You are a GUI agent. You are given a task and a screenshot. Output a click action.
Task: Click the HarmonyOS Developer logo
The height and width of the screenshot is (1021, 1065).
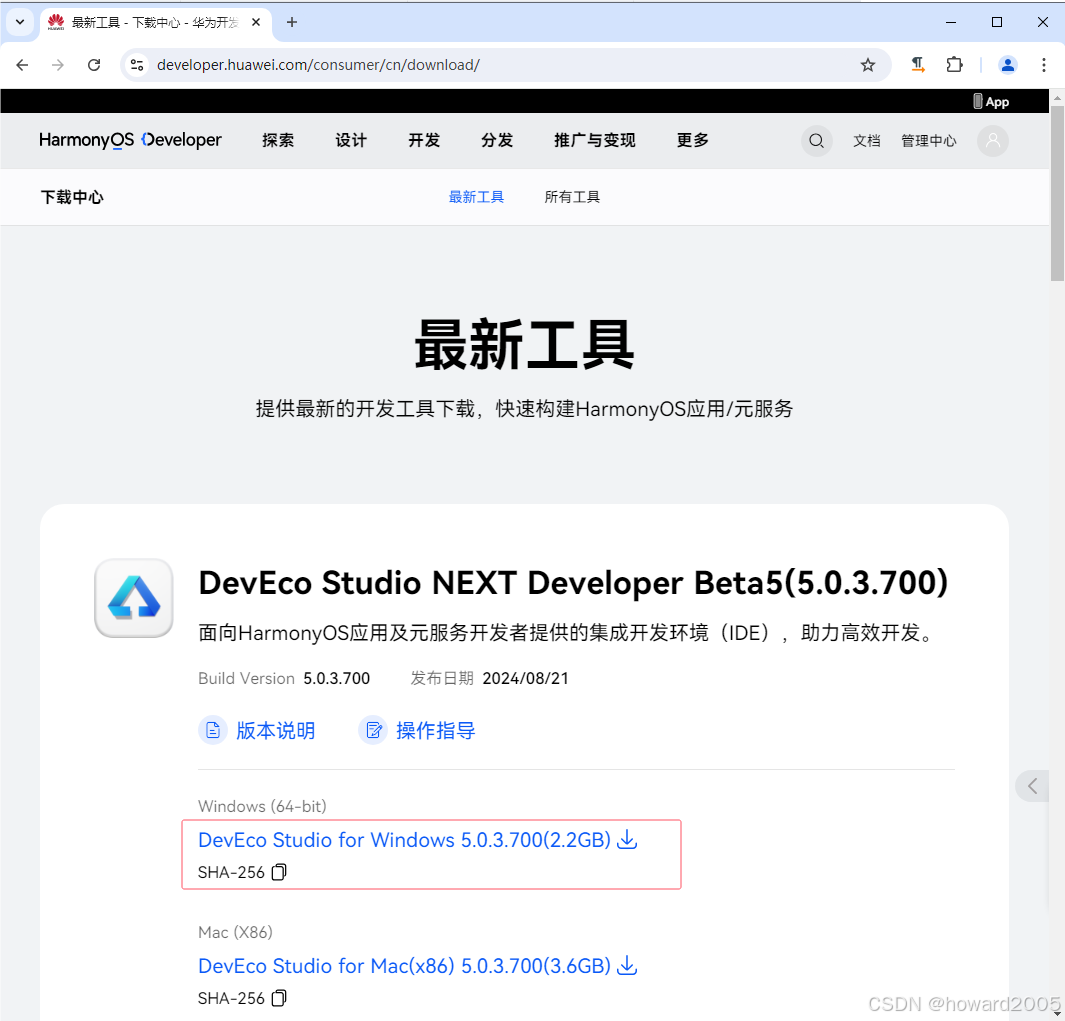click(130, 140)
